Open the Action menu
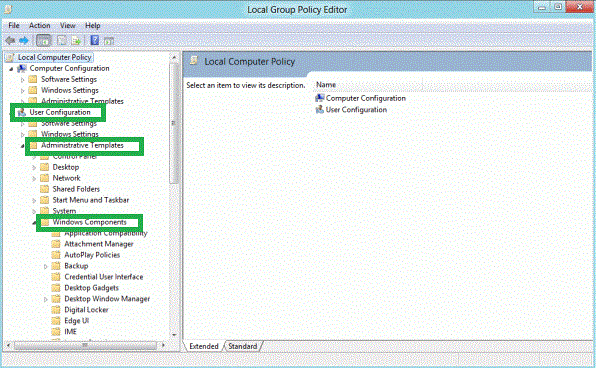The image size is (596, 368). [x=40, y=25]
